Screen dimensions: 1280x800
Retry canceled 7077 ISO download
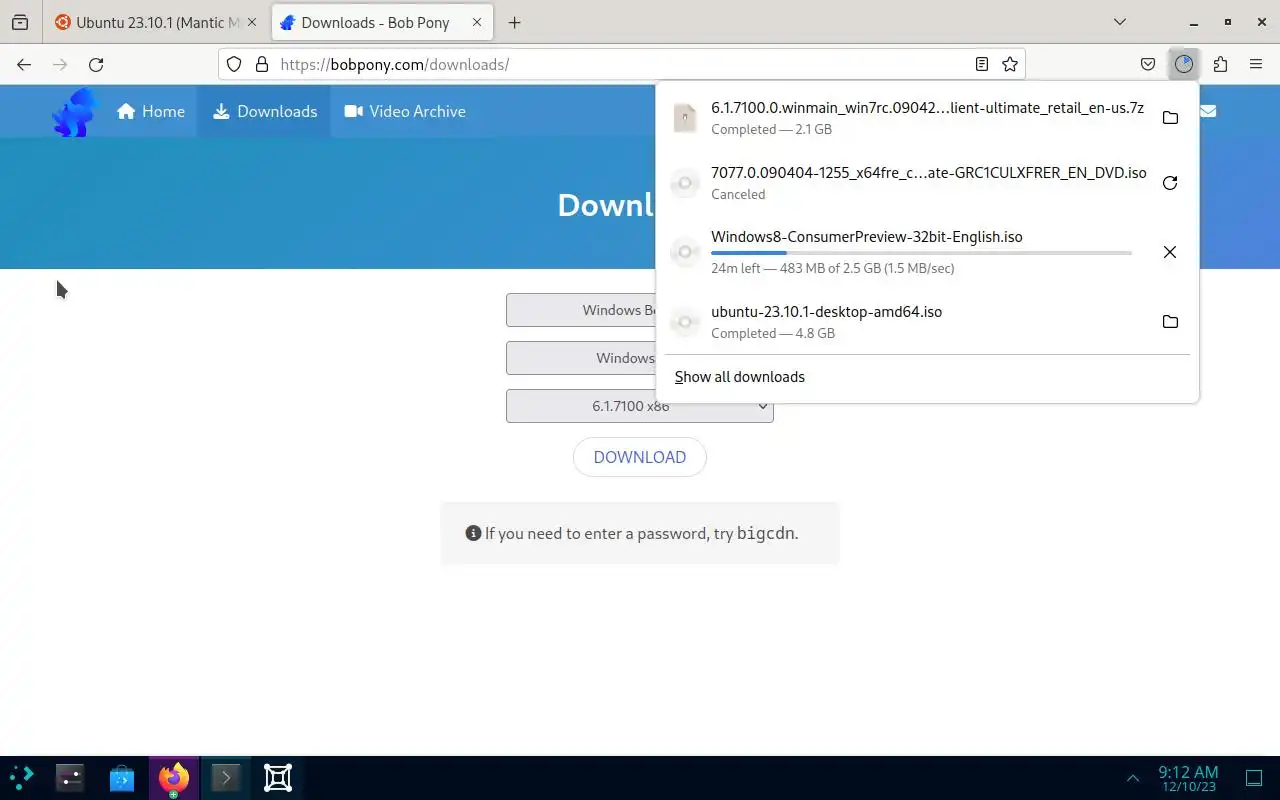click(x=1170, y=183)
